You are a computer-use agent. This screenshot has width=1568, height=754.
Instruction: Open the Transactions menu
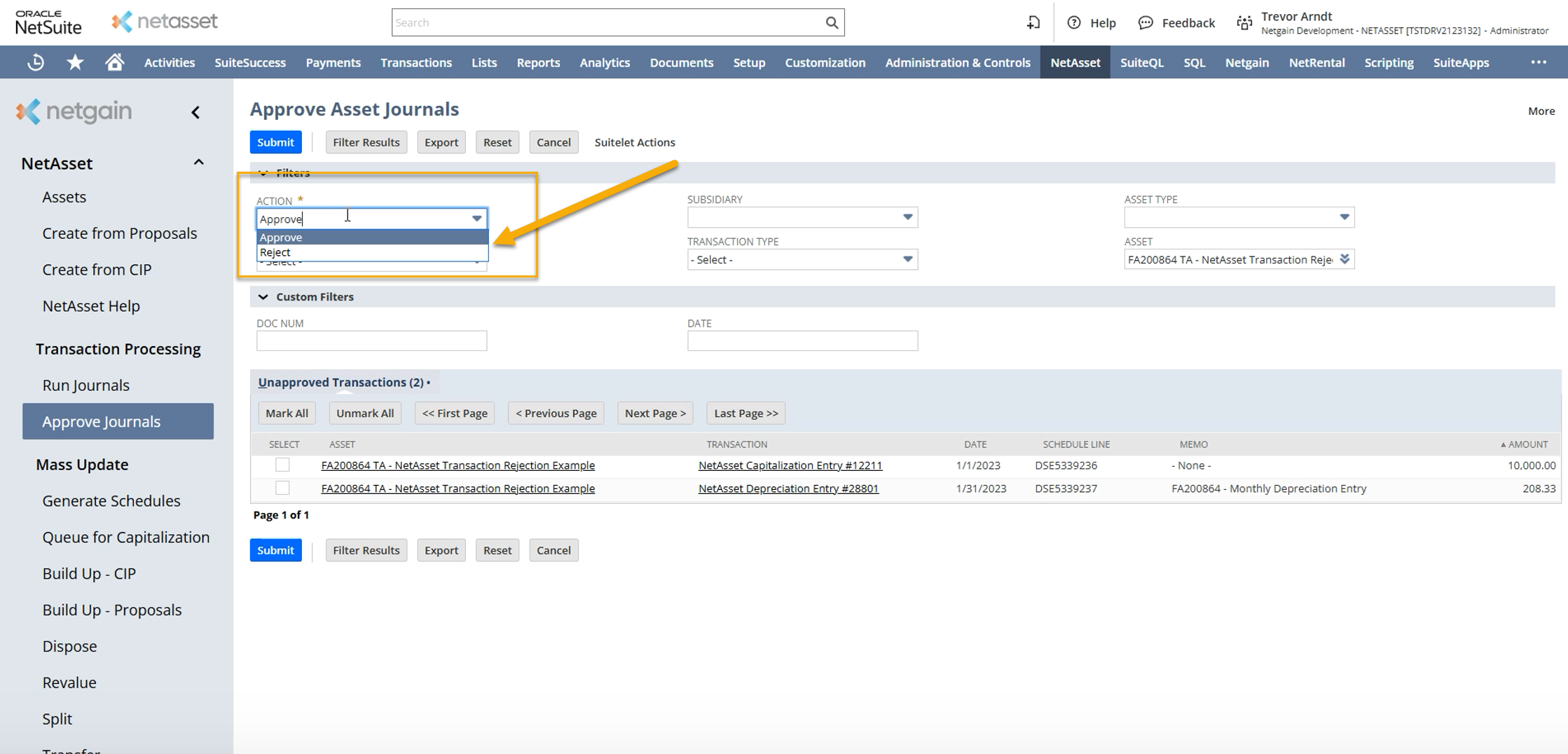[x=416, y=62]
